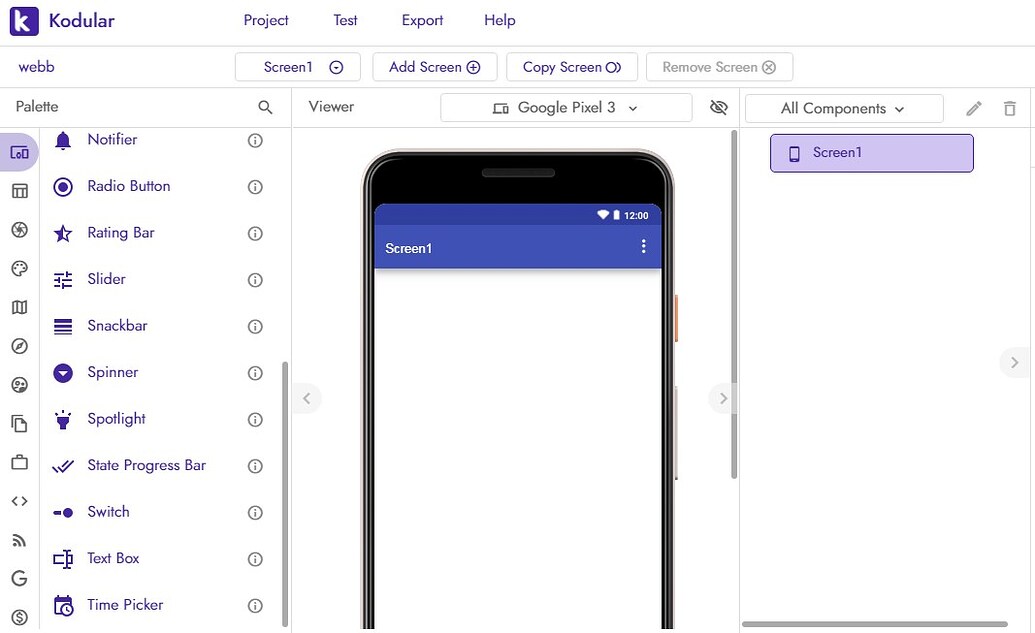Open the Help menu
1035x633 pixels.
click(500, 20)
